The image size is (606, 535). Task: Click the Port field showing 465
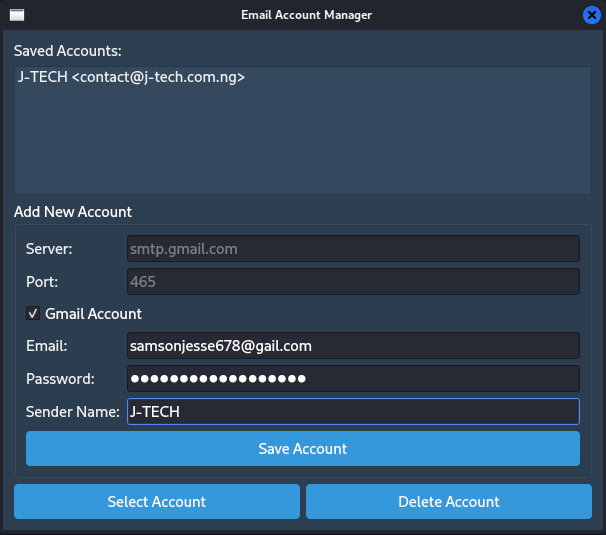point(353,282)
